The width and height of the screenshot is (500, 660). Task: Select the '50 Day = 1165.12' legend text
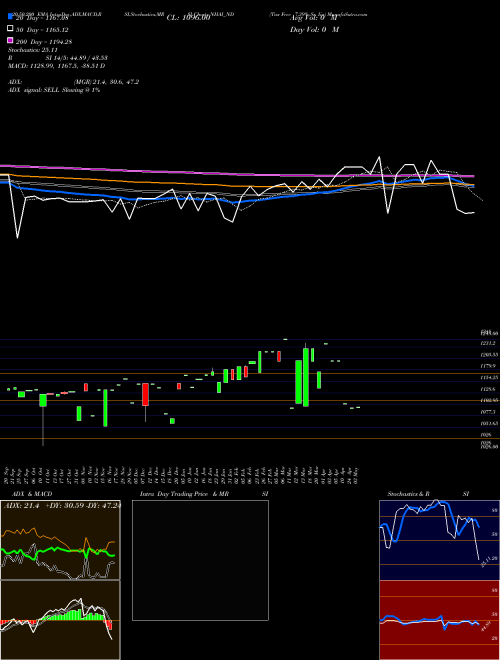pyautogui.click(x=42, y=30)
